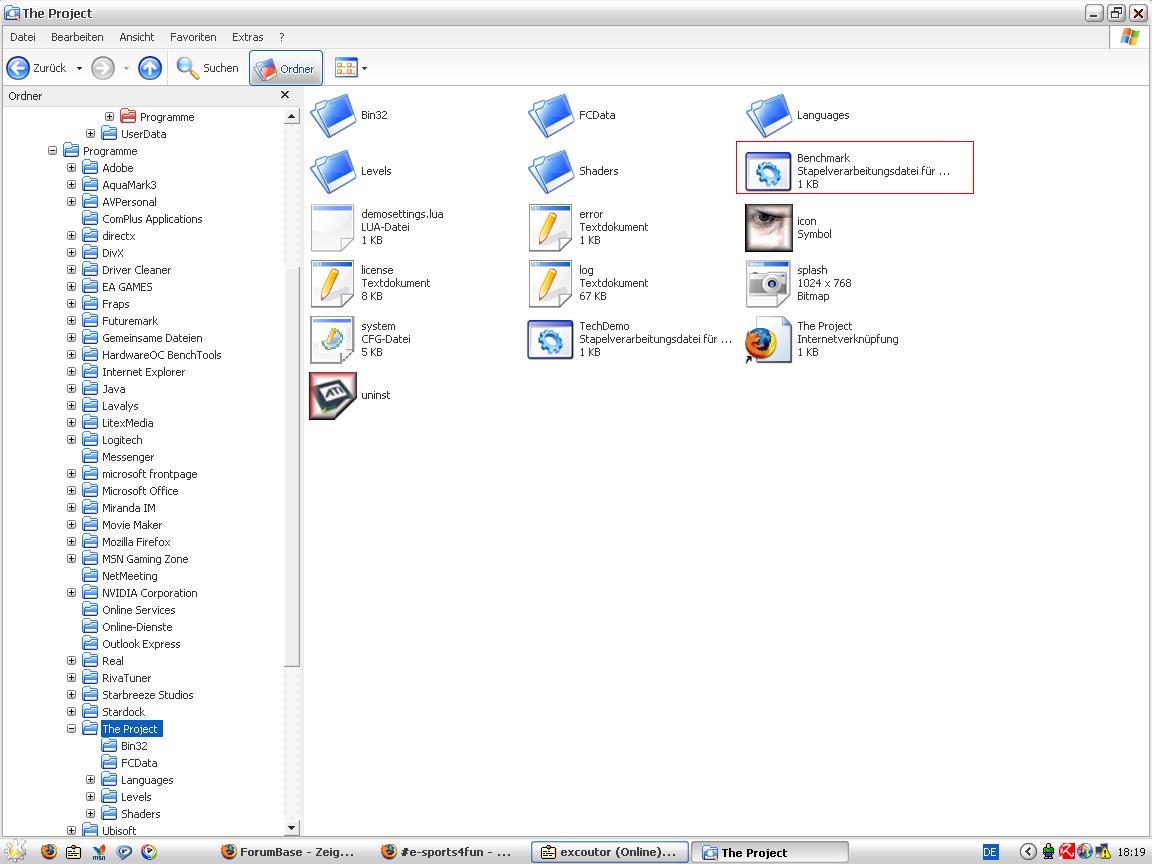
Task: Open the Bearbeiten menu
Action: pos(77,37)
